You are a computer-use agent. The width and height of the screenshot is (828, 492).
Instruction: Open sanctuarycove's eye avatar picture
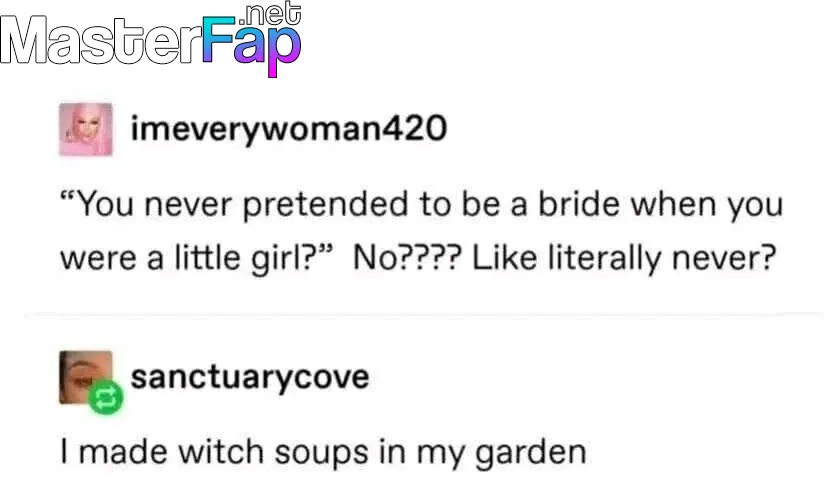click(x=86, y=377)
